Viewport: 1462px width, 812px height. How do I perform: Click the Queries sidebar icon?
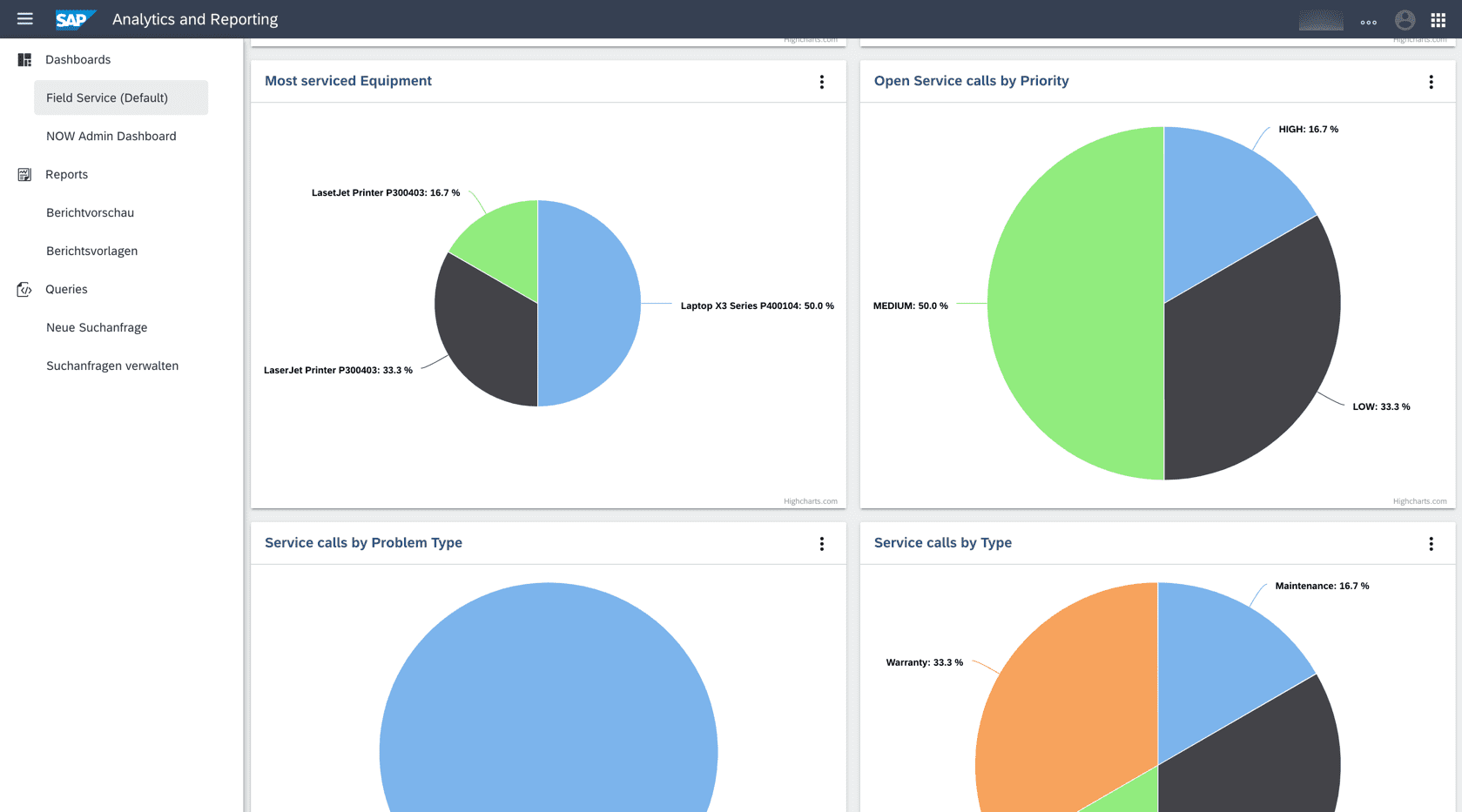point(24,289)
